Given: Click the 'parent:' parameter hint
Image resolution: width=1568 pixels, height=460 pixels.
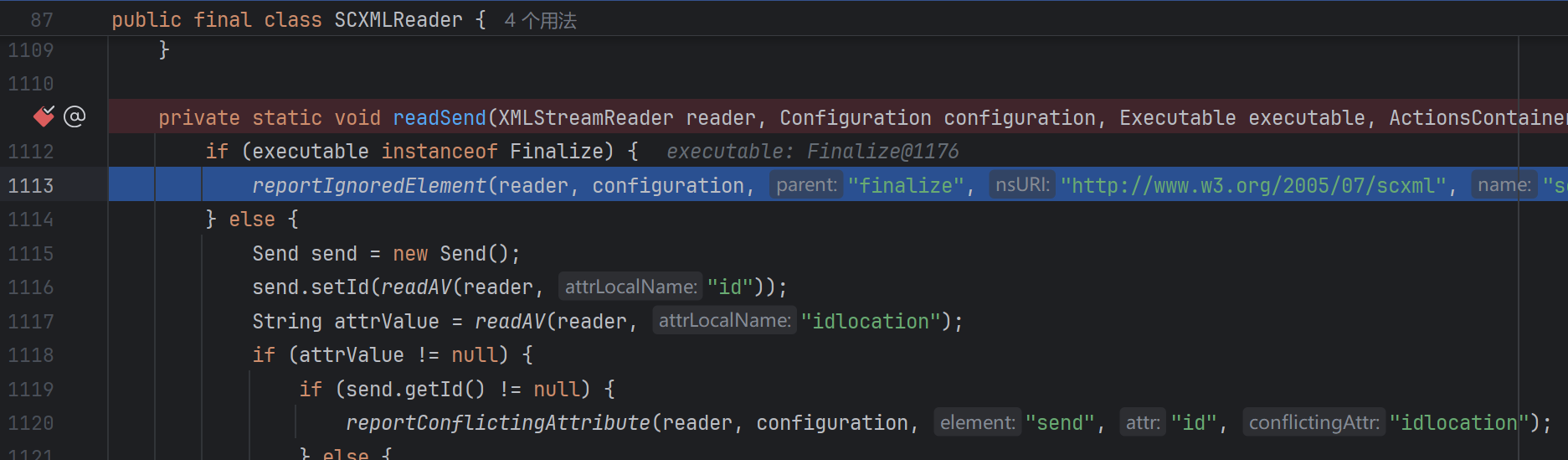Looking at the screenshot, I should click(x=806, y=185).
